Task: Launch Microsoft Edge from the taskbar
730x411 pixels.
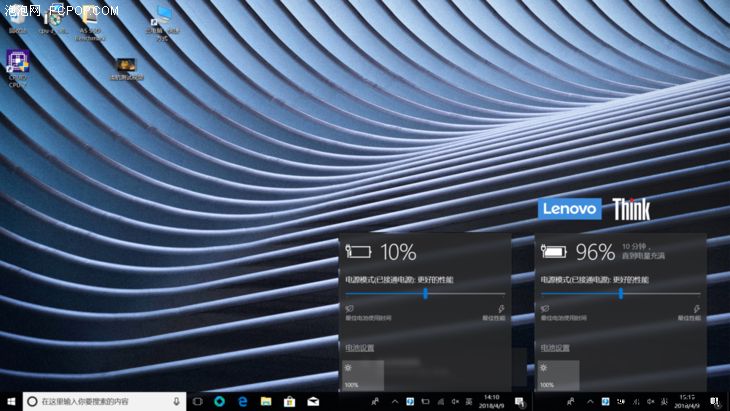Action: click(x=243, y=401)
